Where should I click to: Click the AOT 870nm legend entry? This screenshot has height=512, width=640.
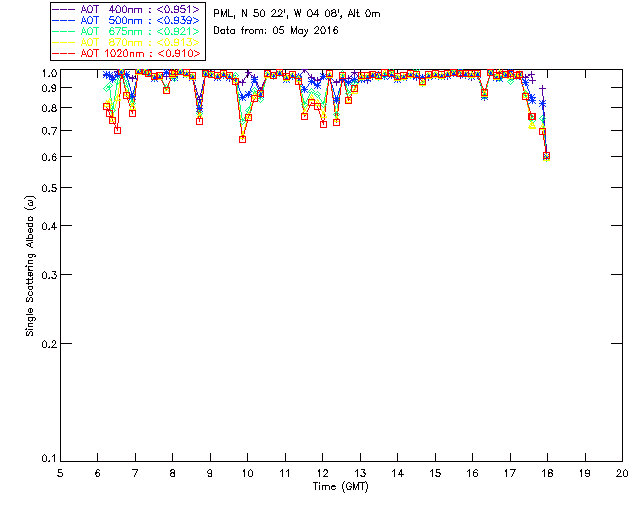pos(126,42)
